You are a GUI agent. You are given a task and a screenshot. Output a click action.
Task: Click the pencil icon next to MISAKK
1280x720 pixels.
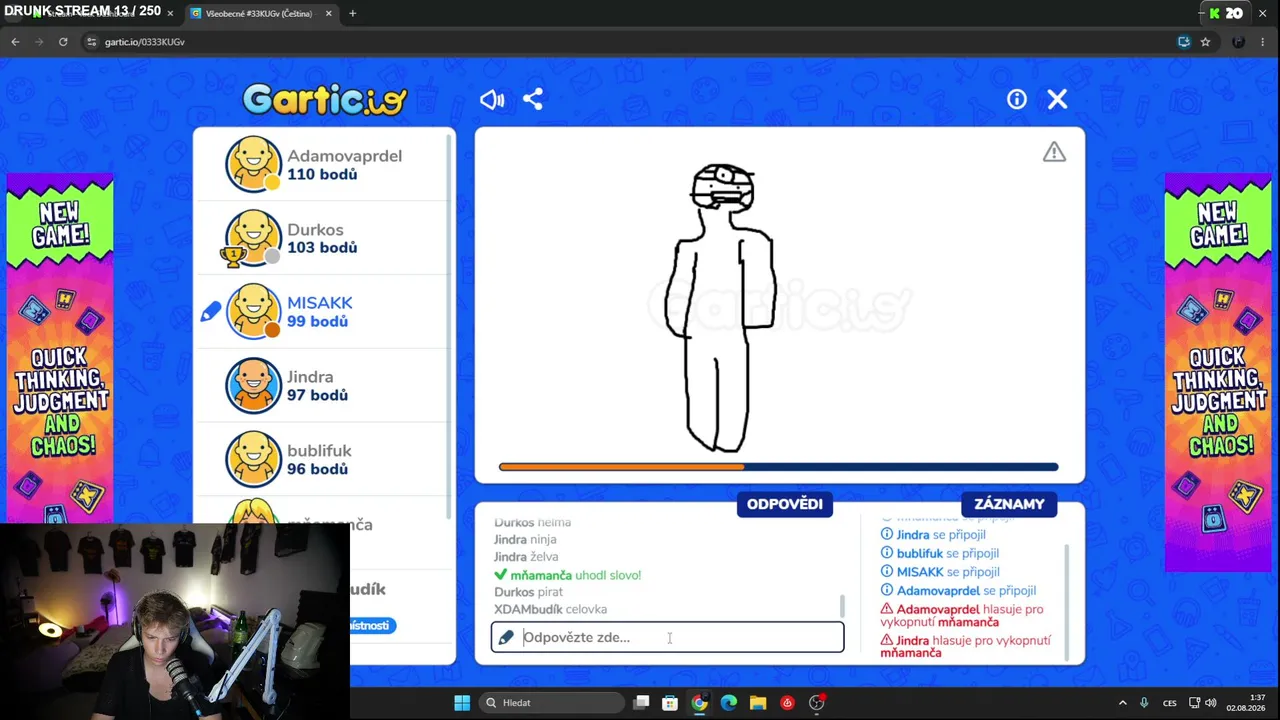(210, 312)
